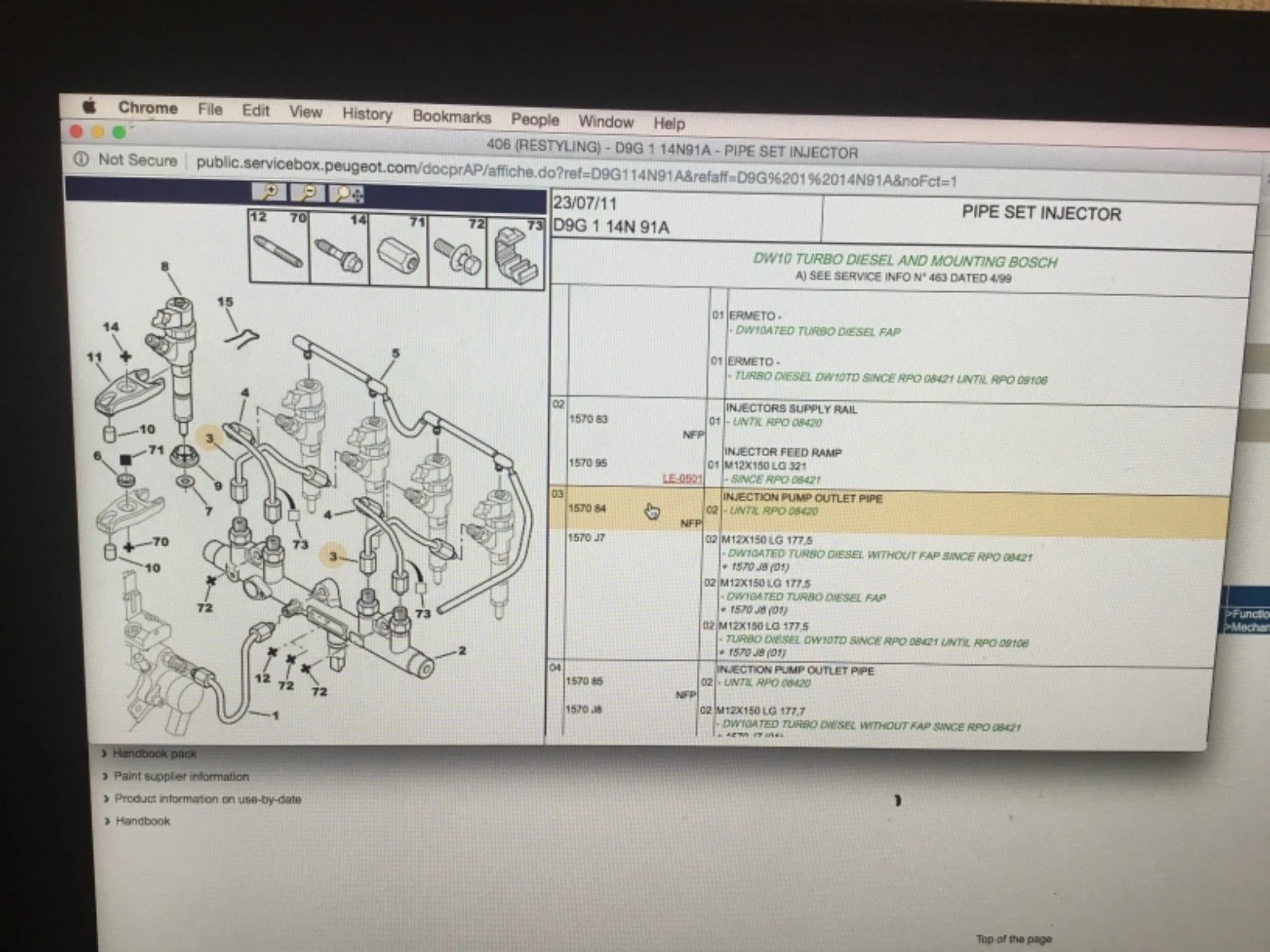
Task: Open the View menu
Action: (306, 112)
